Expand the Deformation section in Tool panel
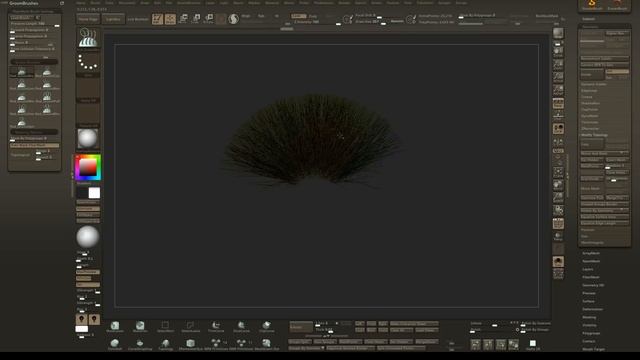Screen dimensions: 640x360 593,309
